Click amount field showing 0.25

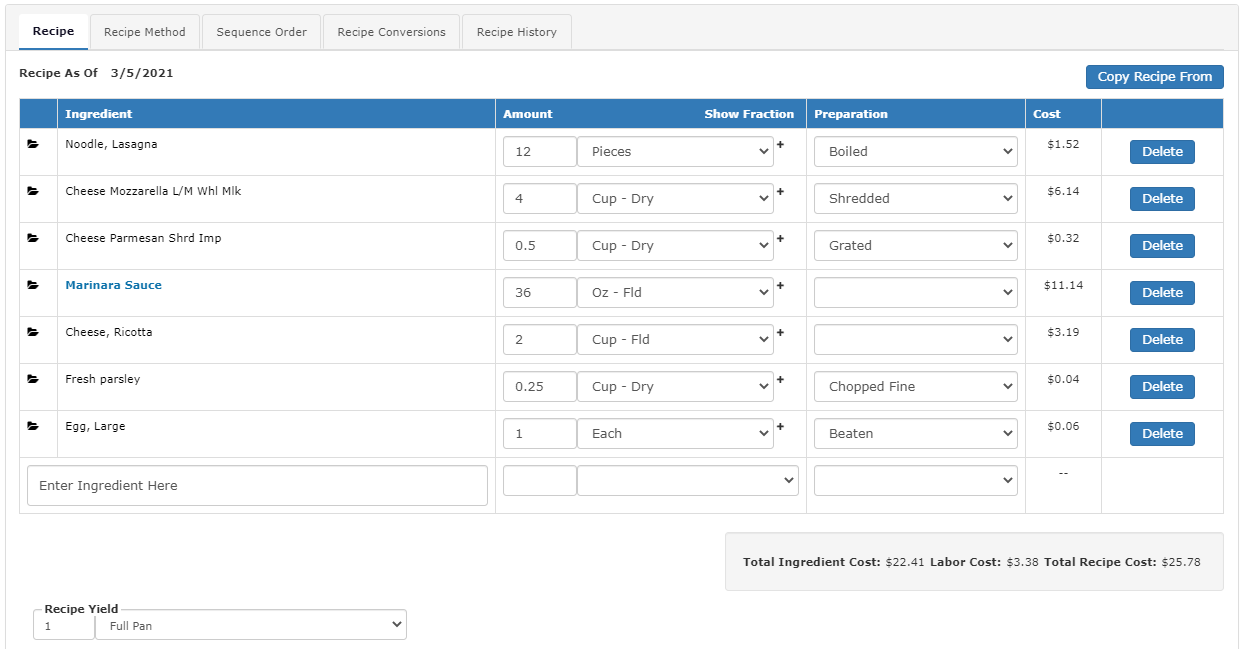click(540, 387)
